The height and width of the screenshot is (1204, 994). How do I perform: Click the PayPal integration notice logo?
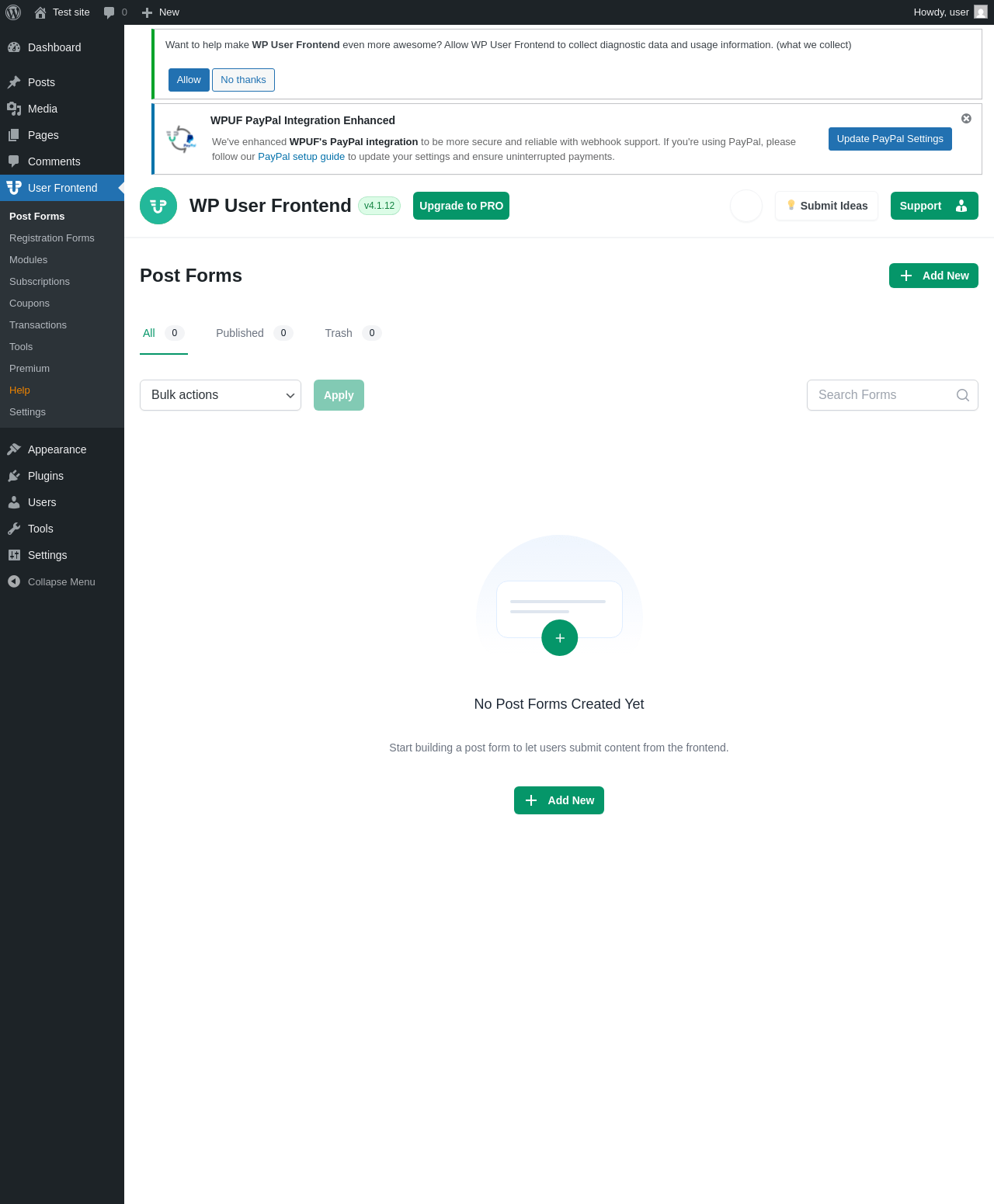pyautogui.click(x=181, y=139)
